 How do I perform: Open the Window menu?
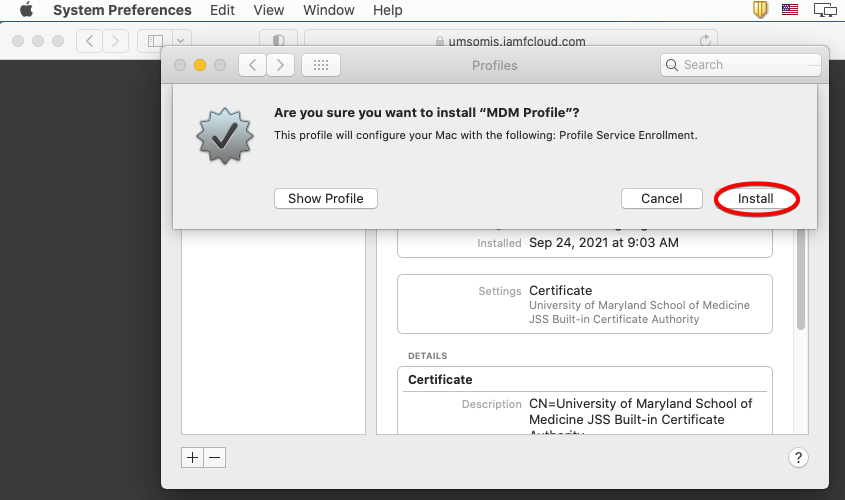(329, 10)
